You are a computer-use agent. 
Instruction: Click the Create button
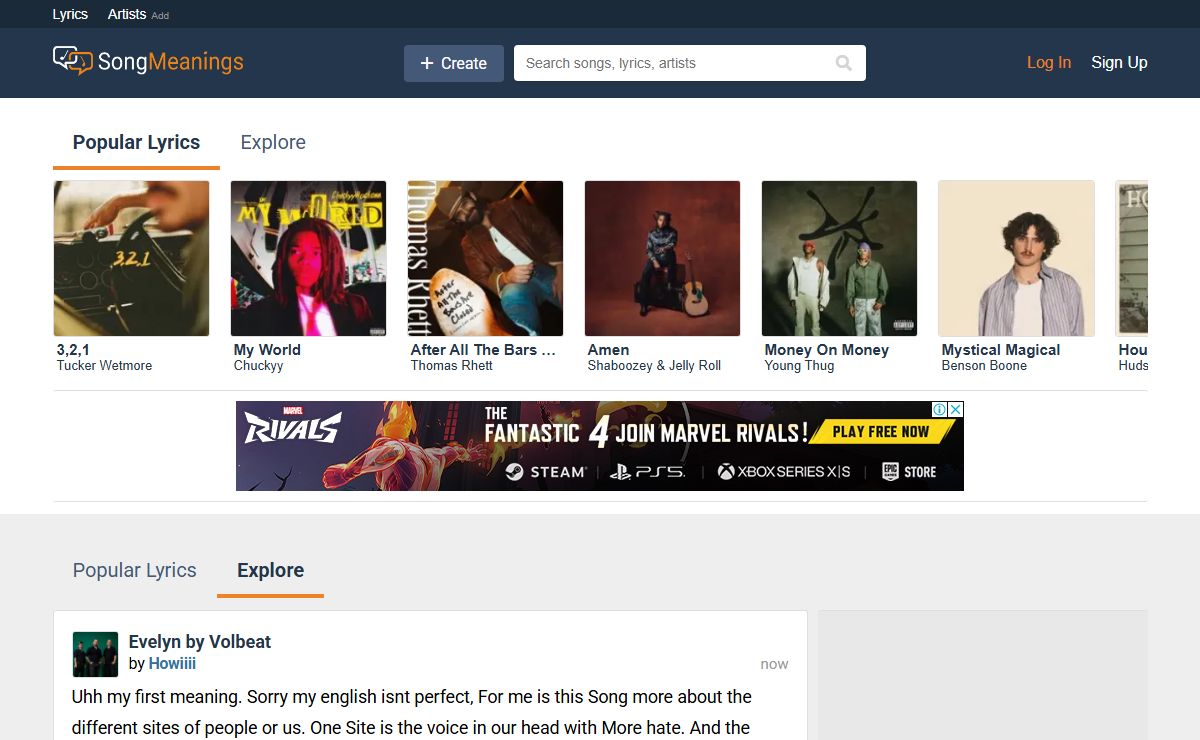click(454, 63)
